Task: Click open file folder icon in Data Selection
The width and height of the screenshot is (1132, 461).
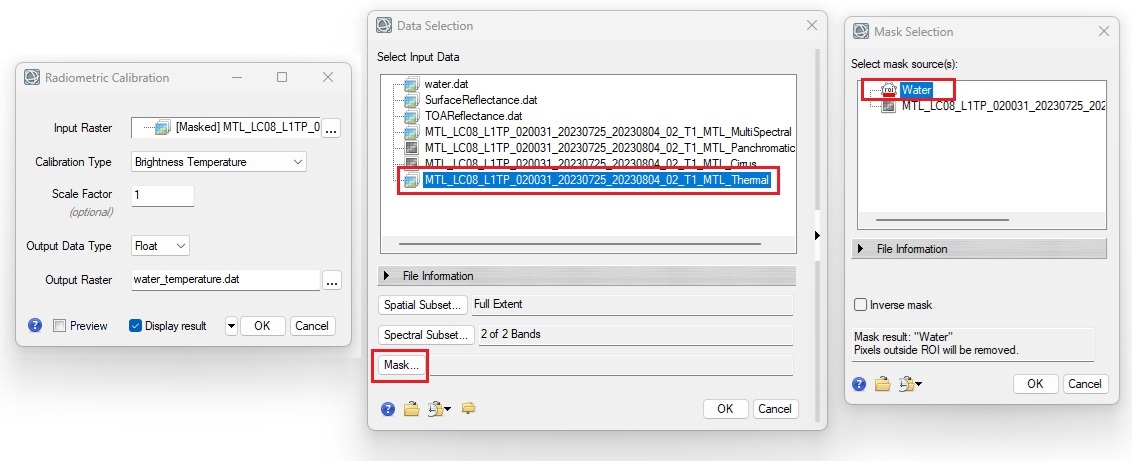Action: [412, 408]
